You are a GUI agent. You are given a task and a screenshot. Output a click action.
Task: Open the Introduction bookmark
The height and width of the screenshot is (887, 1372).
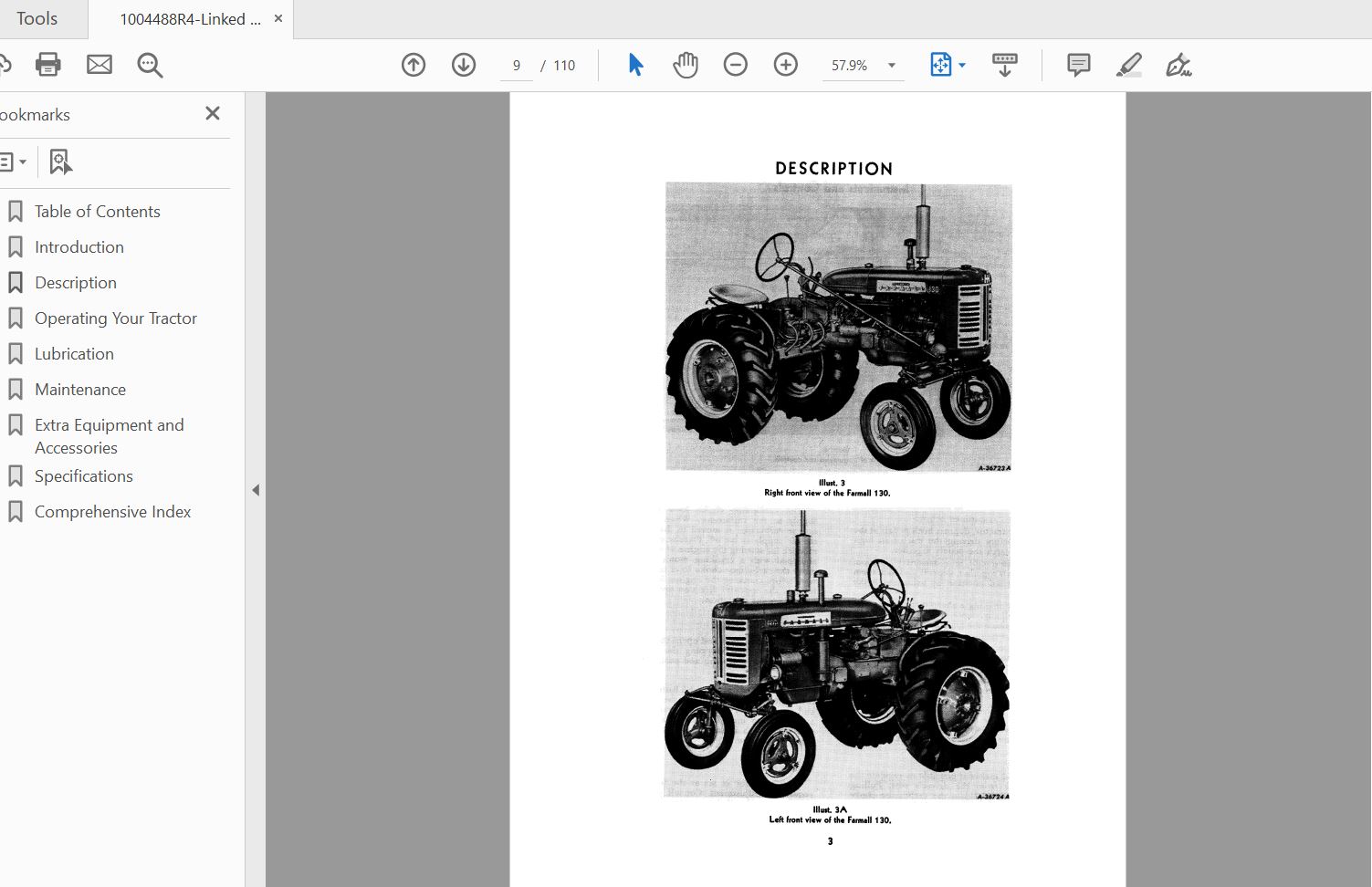(x=79, y=247)
